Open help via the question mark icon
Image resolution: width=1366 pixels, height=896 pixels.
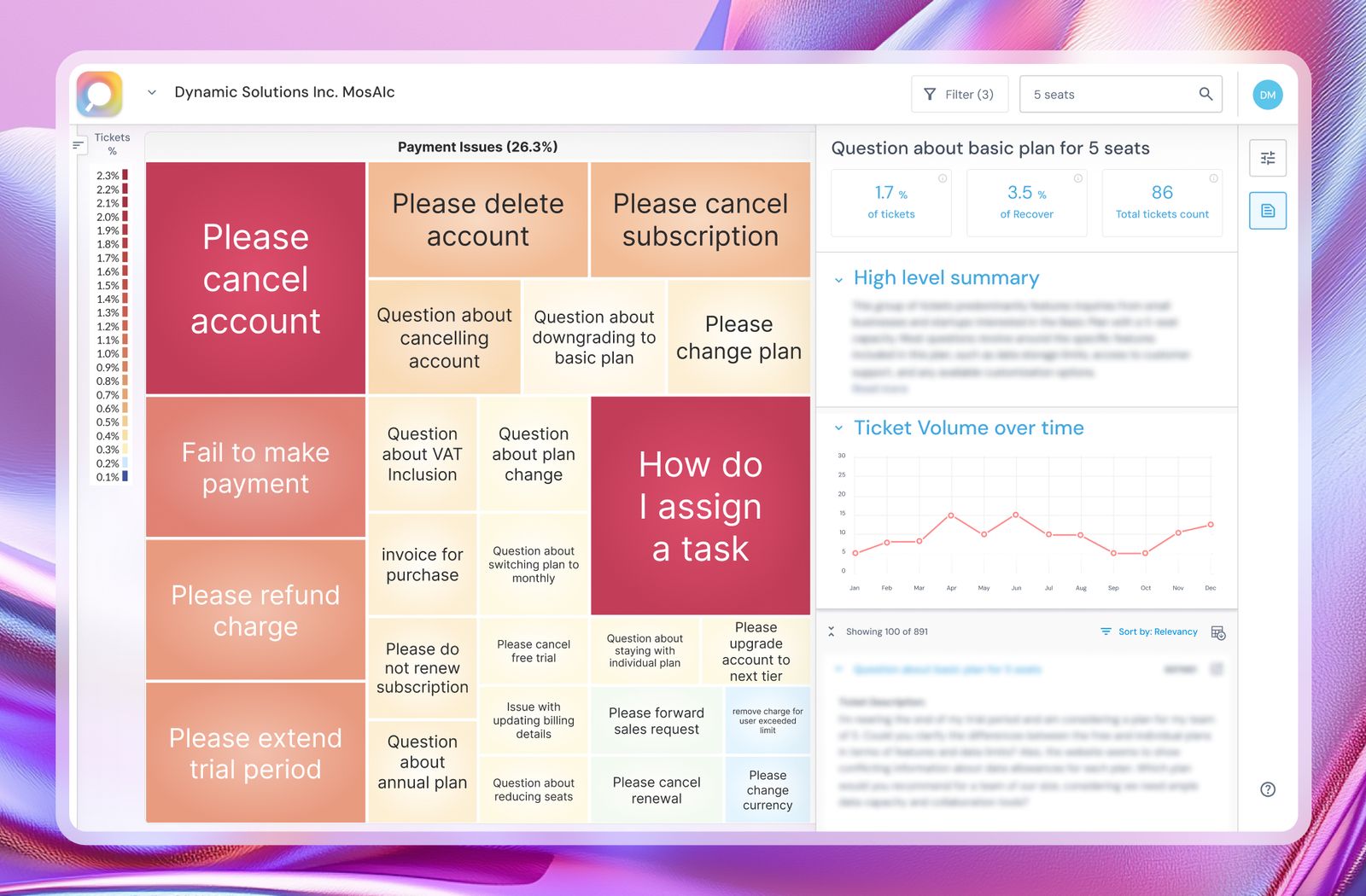(x=1267, y=789)
